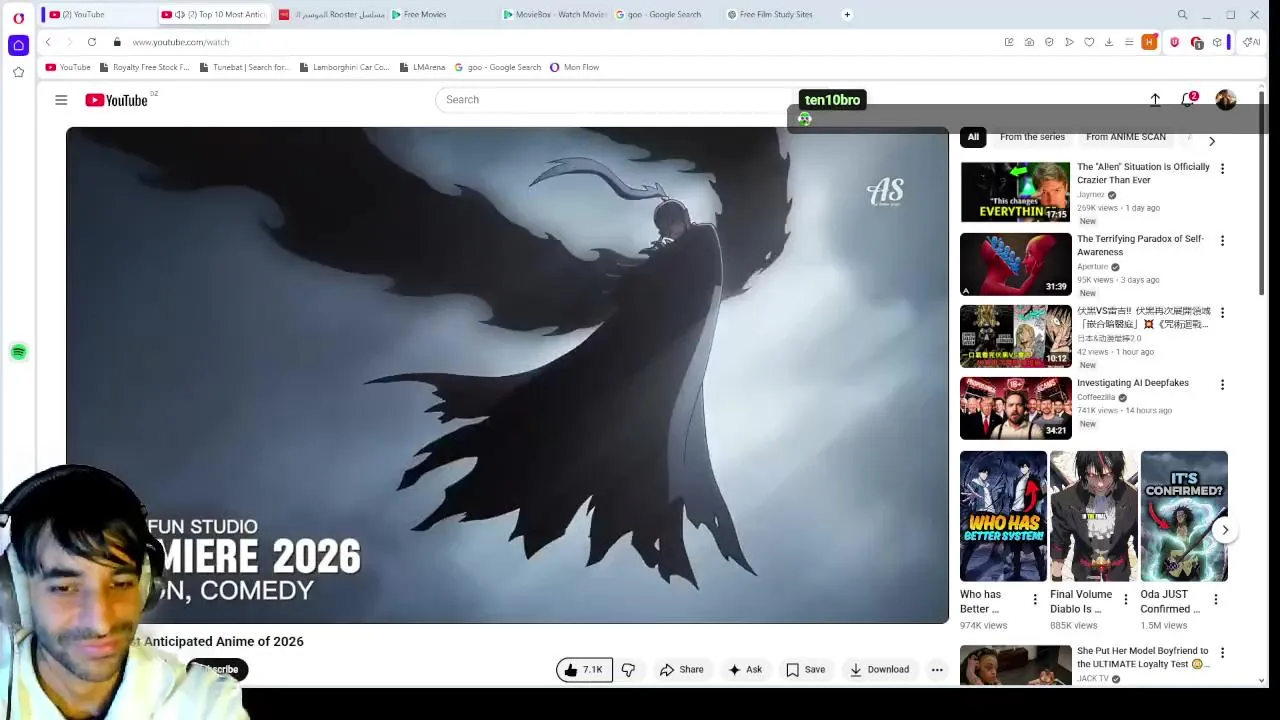The image size is (1280, 720).
Task: Open the player/flow arrow icon
Action: (x=1069, y=42)
